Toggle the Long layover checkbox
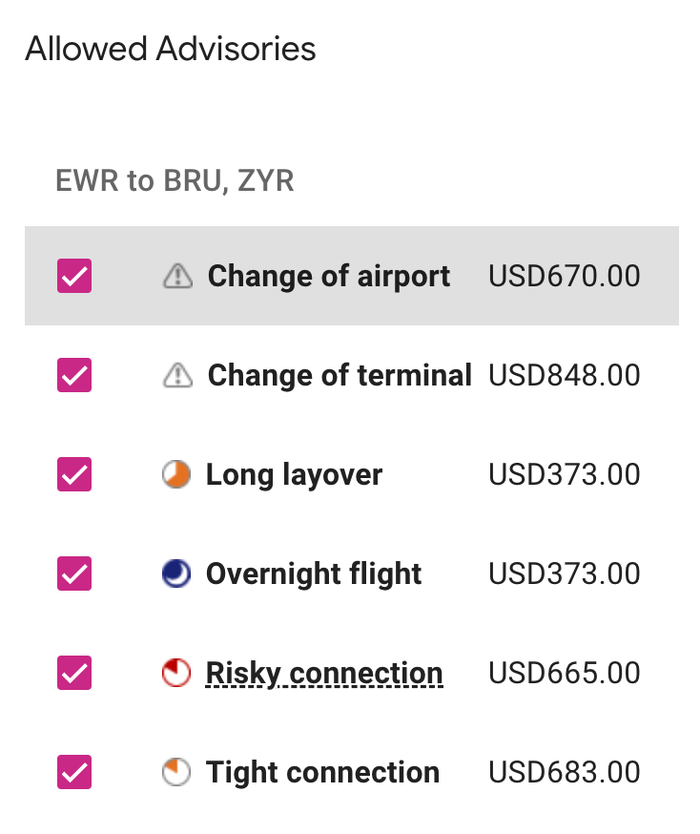700x834 pixels. point(74,474)
